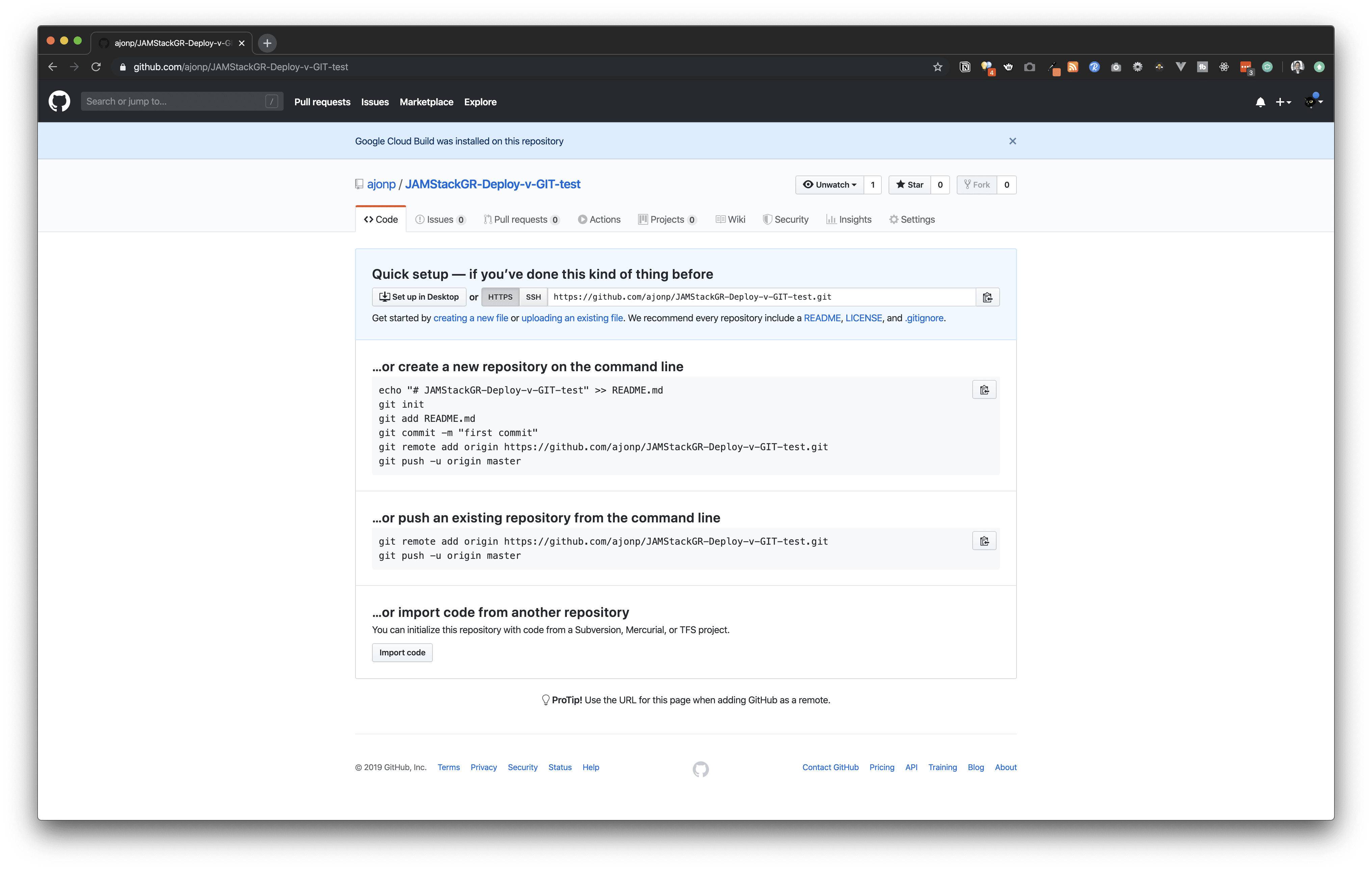Copy the push existing repository commands

(x=984, y=542)
